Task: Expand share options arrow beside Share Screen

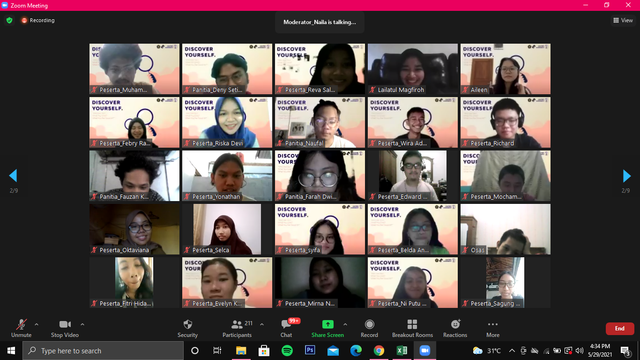Action: click(345, 324)
